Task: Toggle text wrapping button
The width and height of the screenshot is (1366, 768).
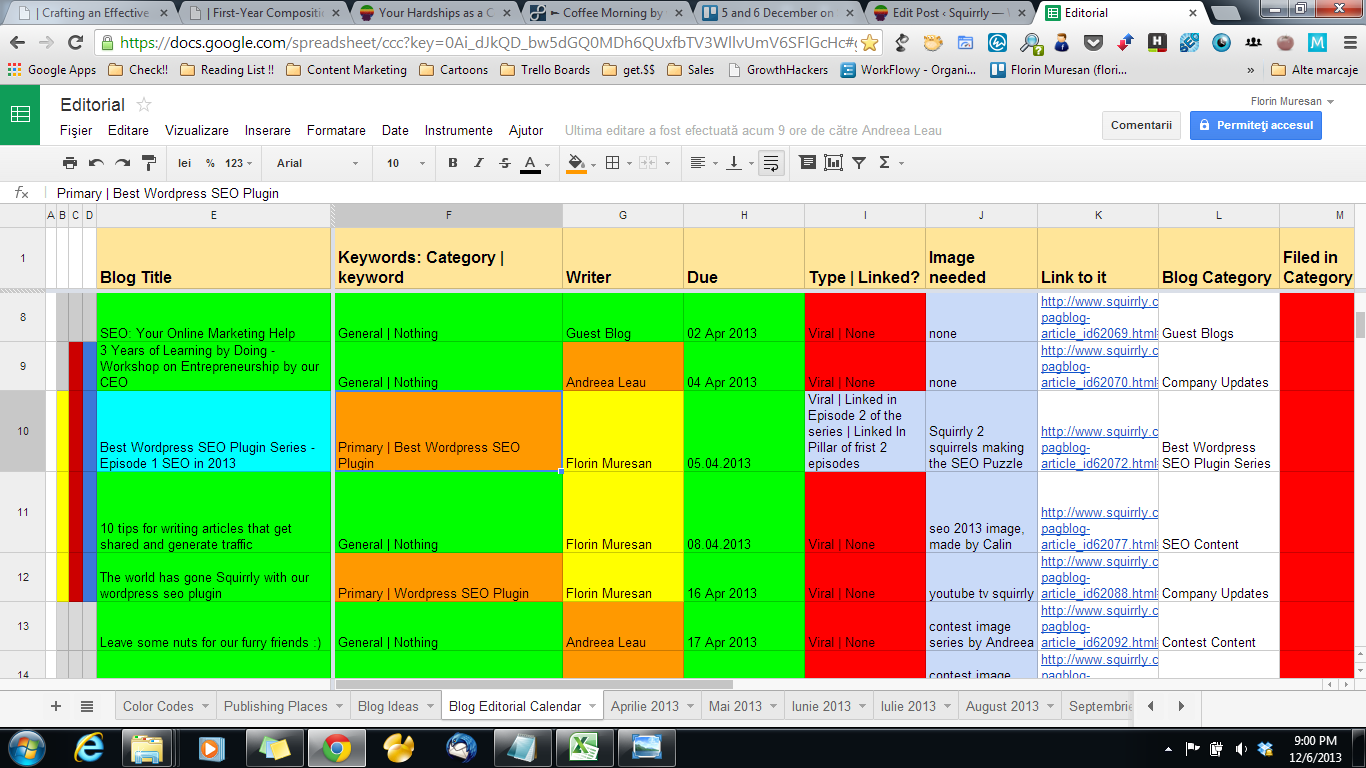Action: (x=770, y=163)
